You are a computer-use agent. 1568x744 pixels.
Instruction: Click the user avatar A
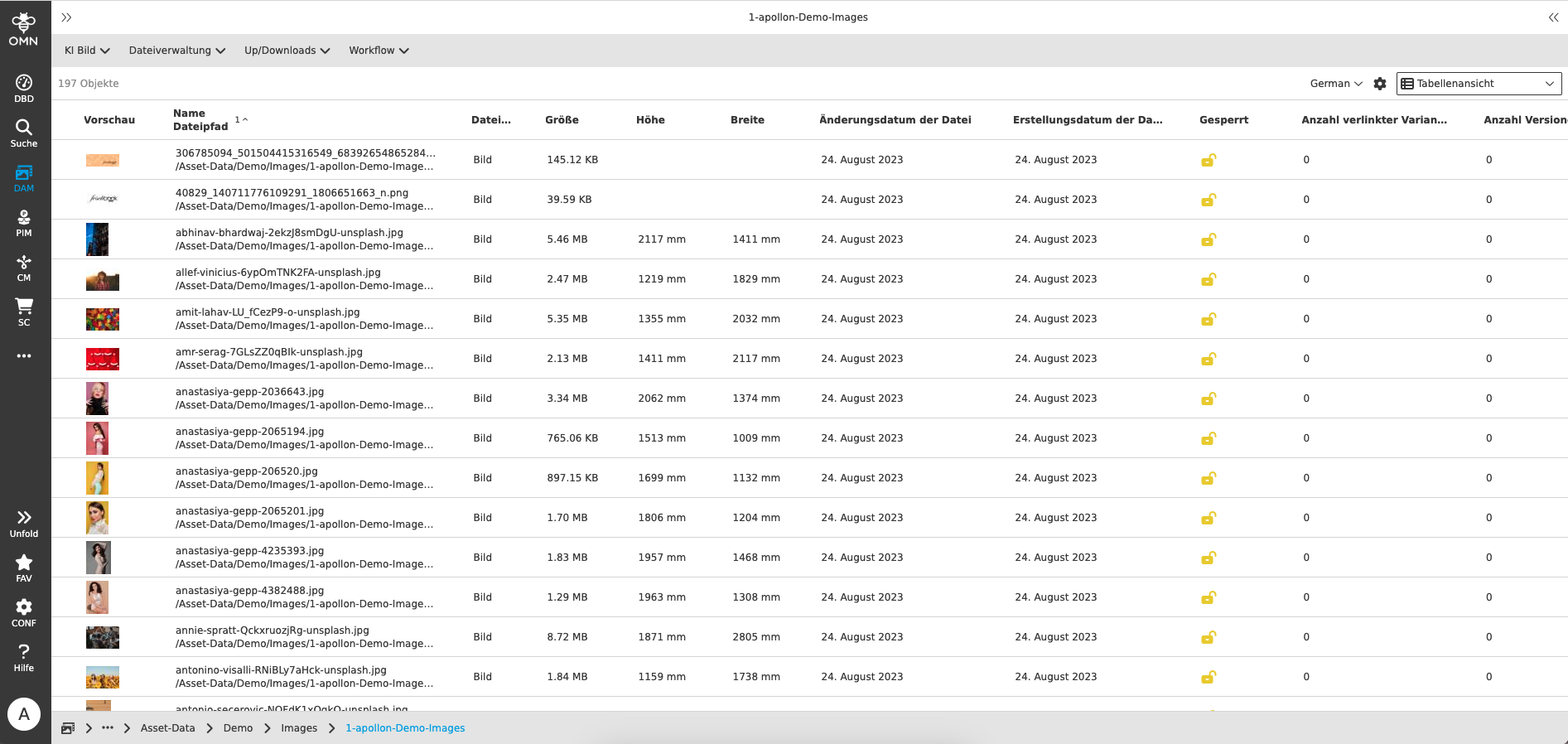tap(24, 713)
